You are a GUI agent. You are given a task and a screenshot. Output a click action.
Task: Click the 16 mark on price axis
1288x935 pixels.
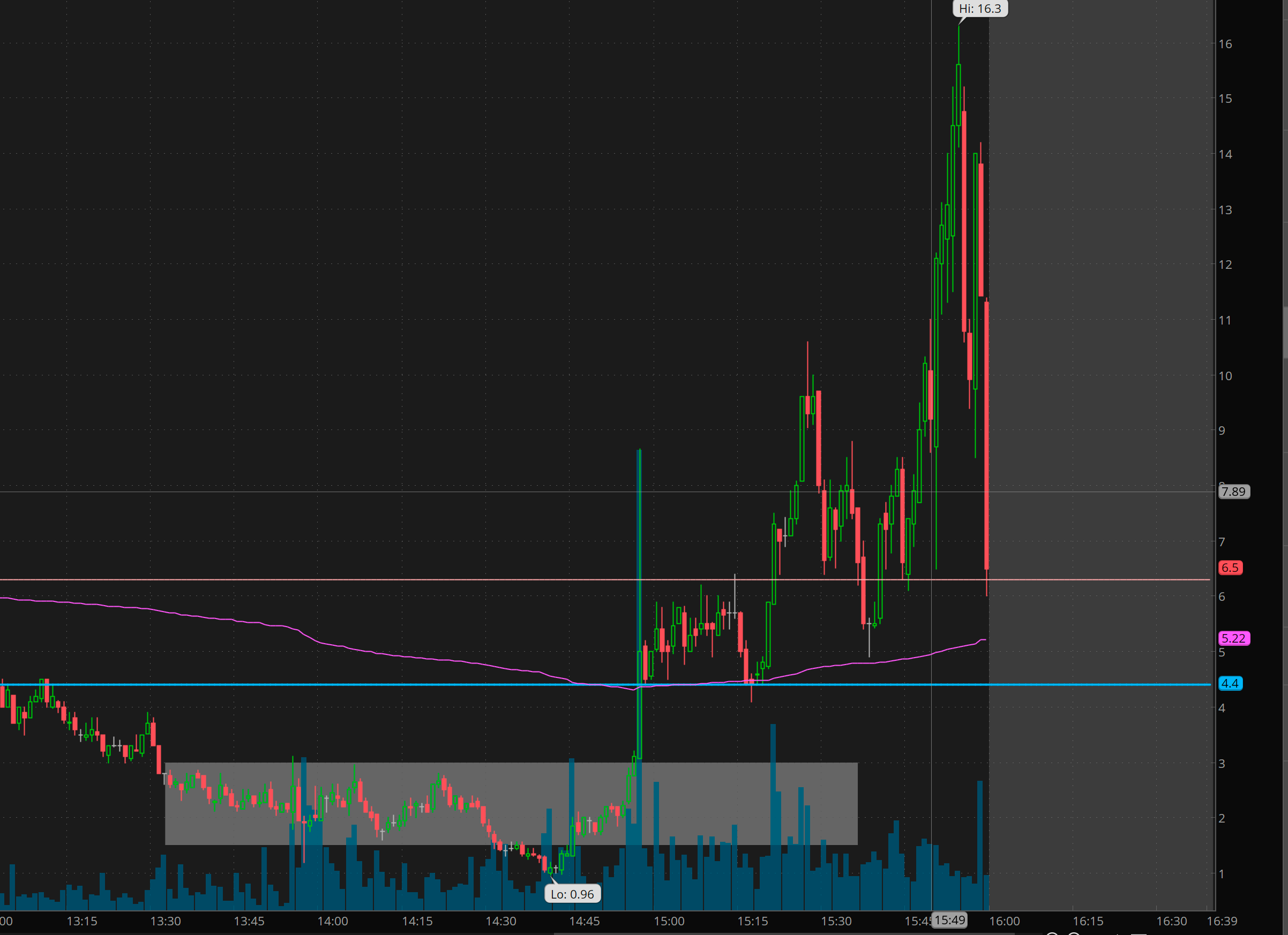[x=1225, y=44]
